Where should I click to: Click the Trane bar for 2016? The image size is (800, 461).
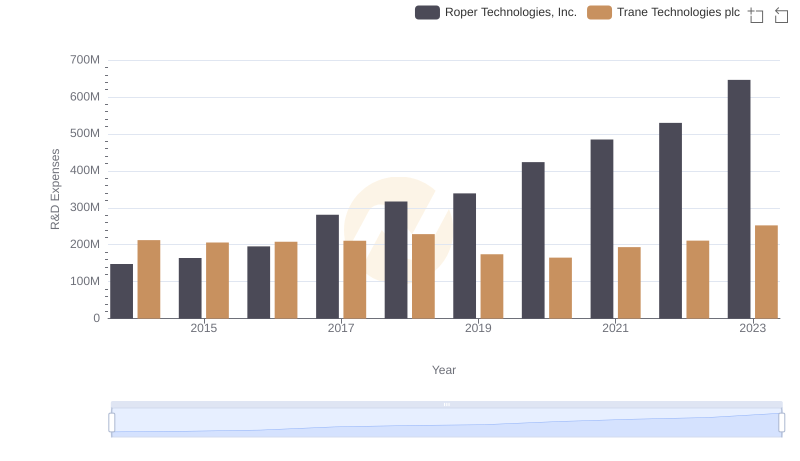[x=286, y=280]
